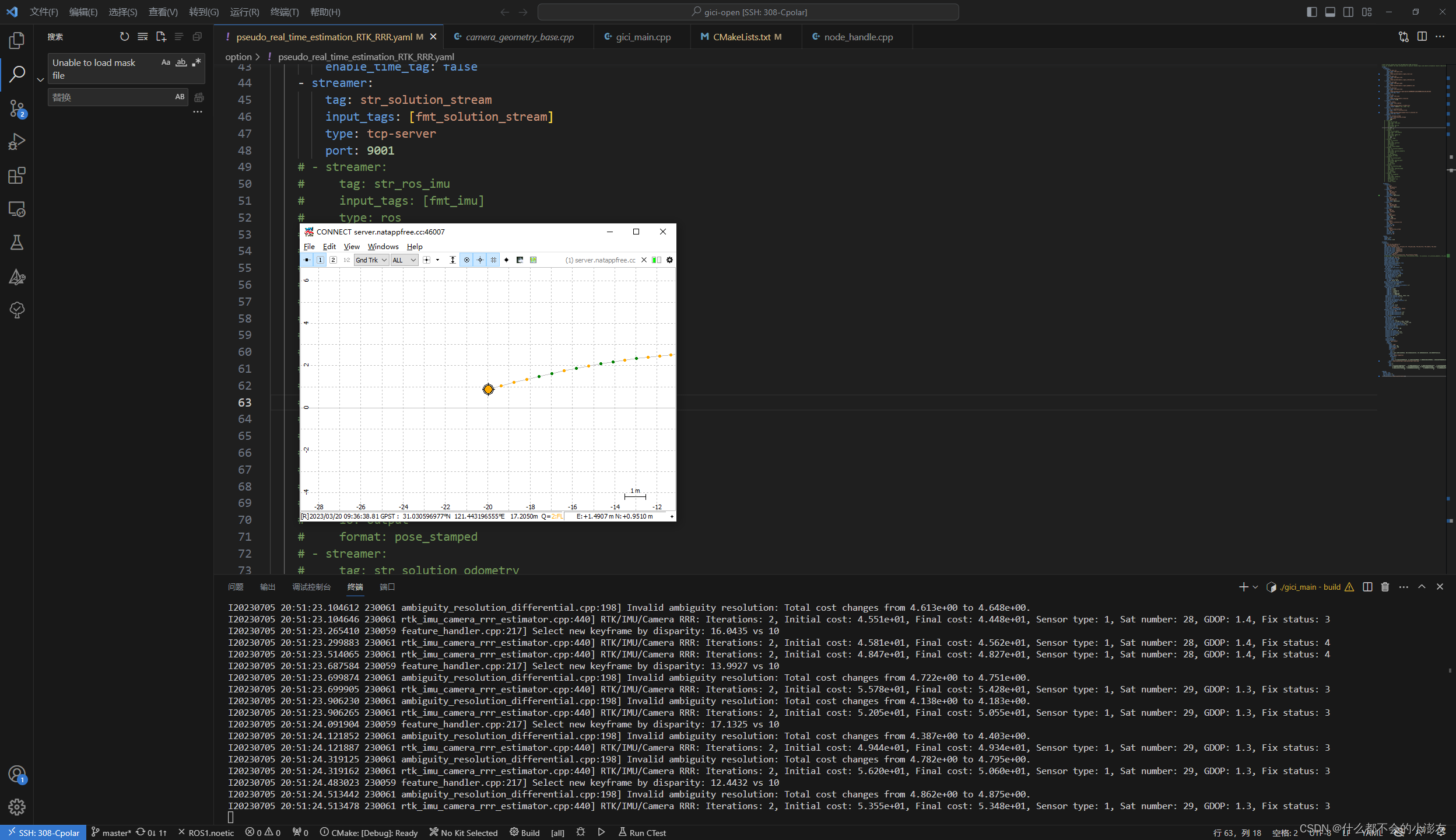
Task: Toggle Solution 2 display in RTKPLOT
Action: pyautogui.click(x=333, y=260)
